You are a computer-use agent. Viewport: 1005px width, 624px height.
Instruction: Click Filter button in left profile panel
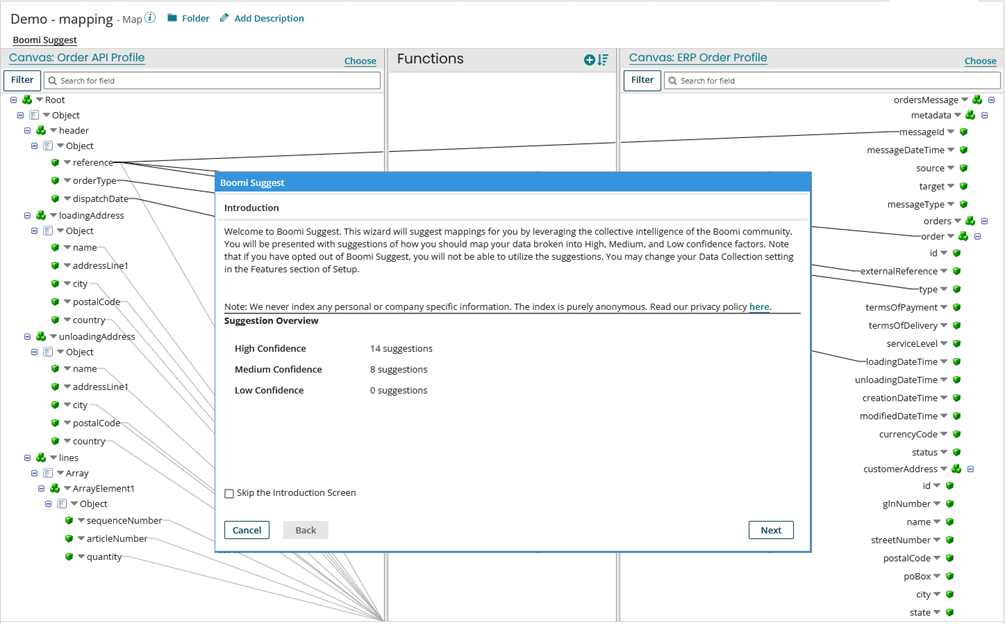[x=22, y=80]
